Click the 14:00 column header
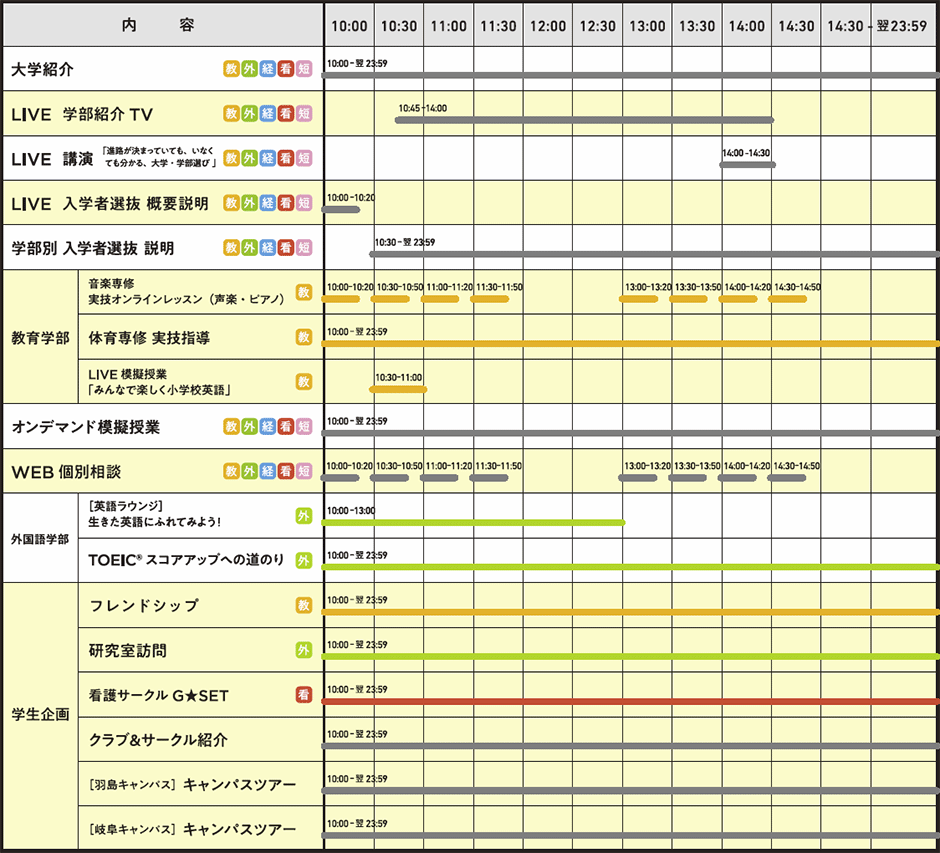This screenshot has height=853, width=940. pos(747,26)
